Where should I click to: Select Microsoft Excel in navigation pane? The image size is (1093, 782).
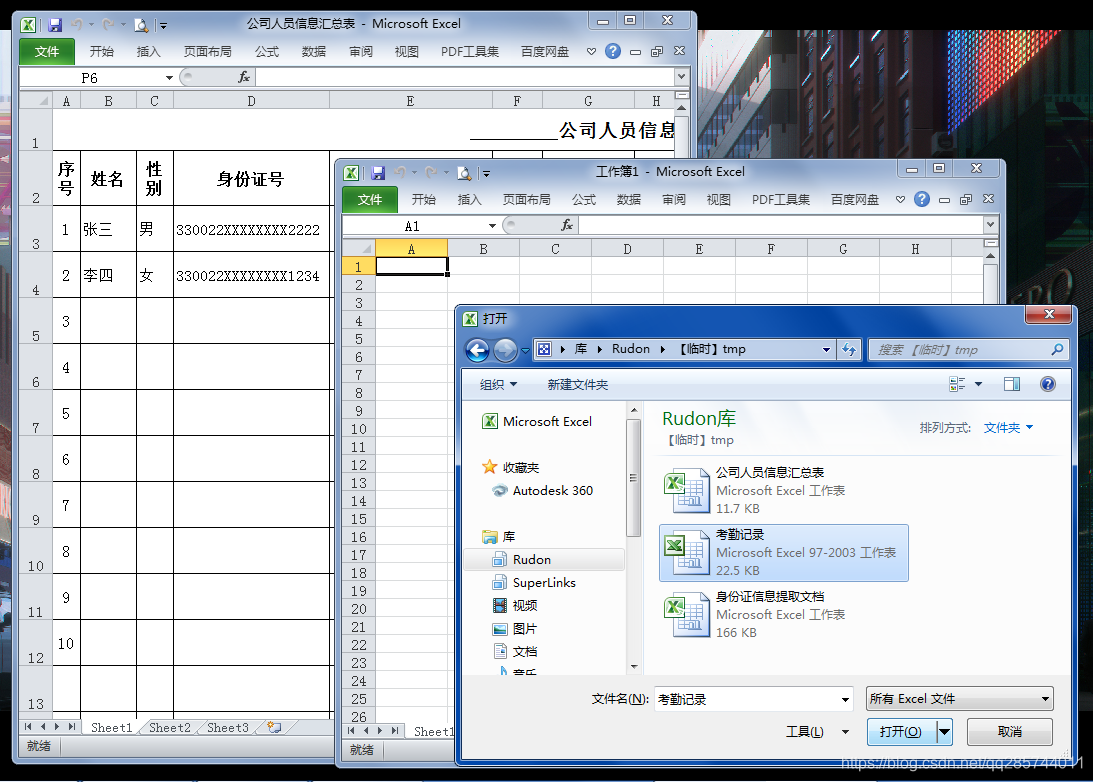(547, 422)
